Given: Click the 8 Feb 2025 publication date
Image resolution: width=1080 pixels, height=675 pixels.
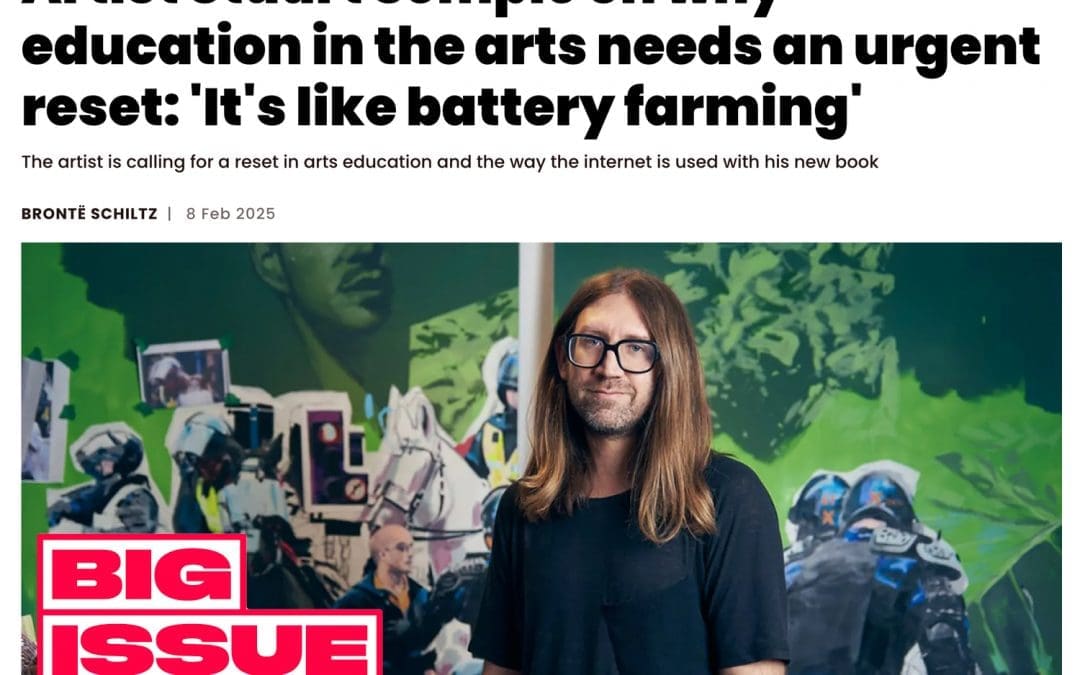Looking at the screenshot, I should 230,214.
